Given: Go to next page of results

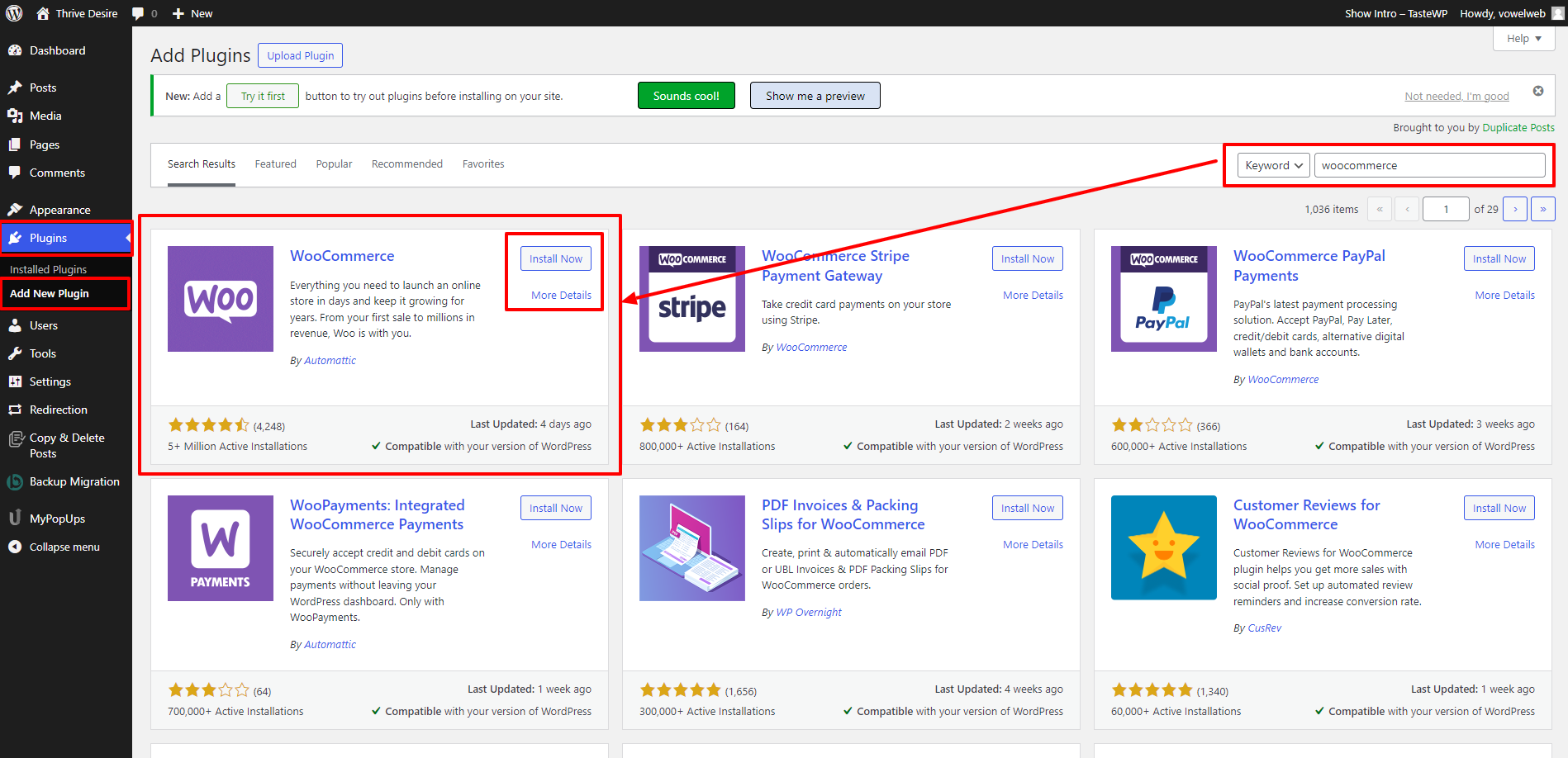Looking at the screenshot, I should pyautogui.click(x=1515, y=209).
